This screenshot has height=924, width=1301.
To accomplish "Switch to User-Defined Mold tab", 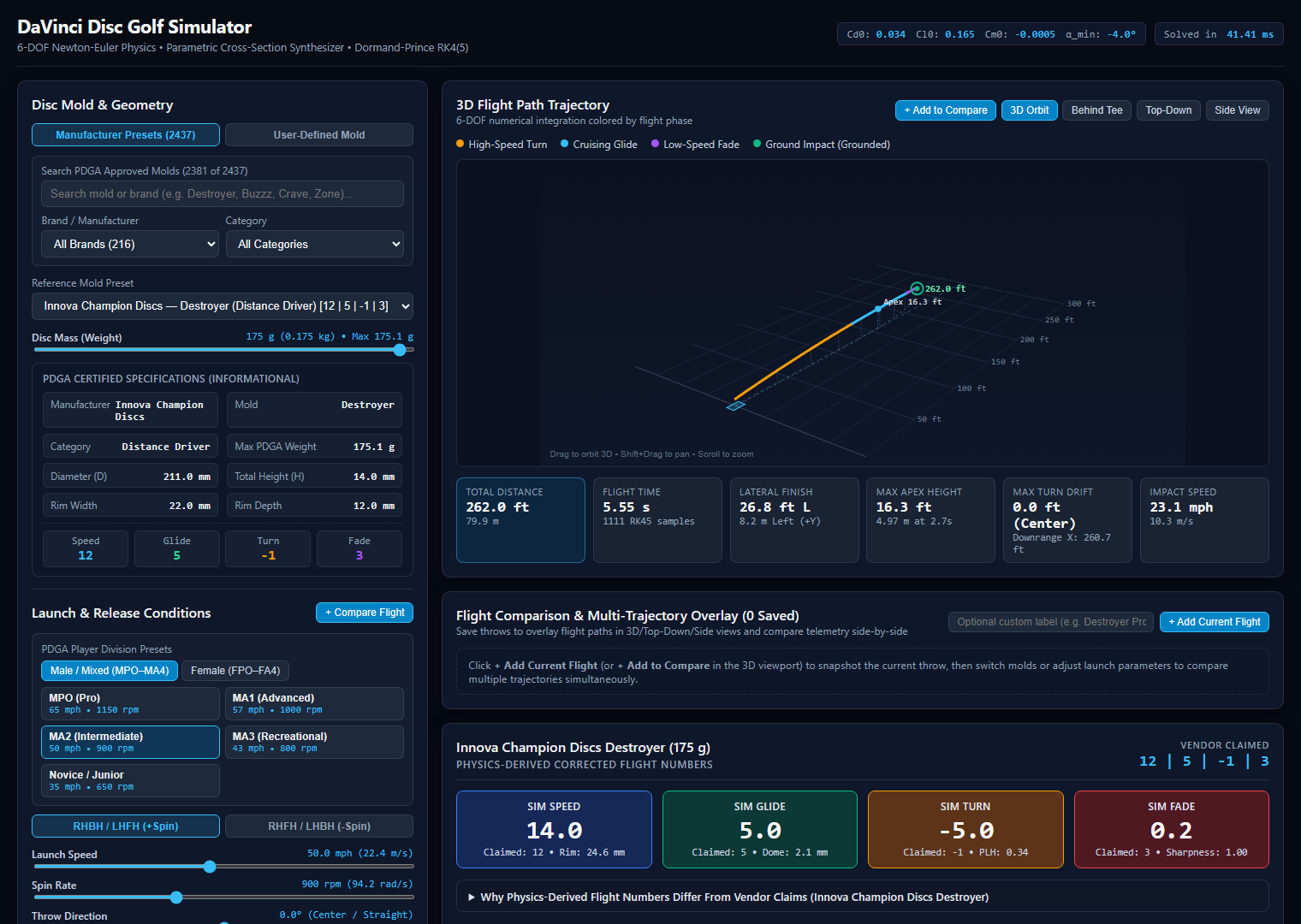I will (319, 135).
